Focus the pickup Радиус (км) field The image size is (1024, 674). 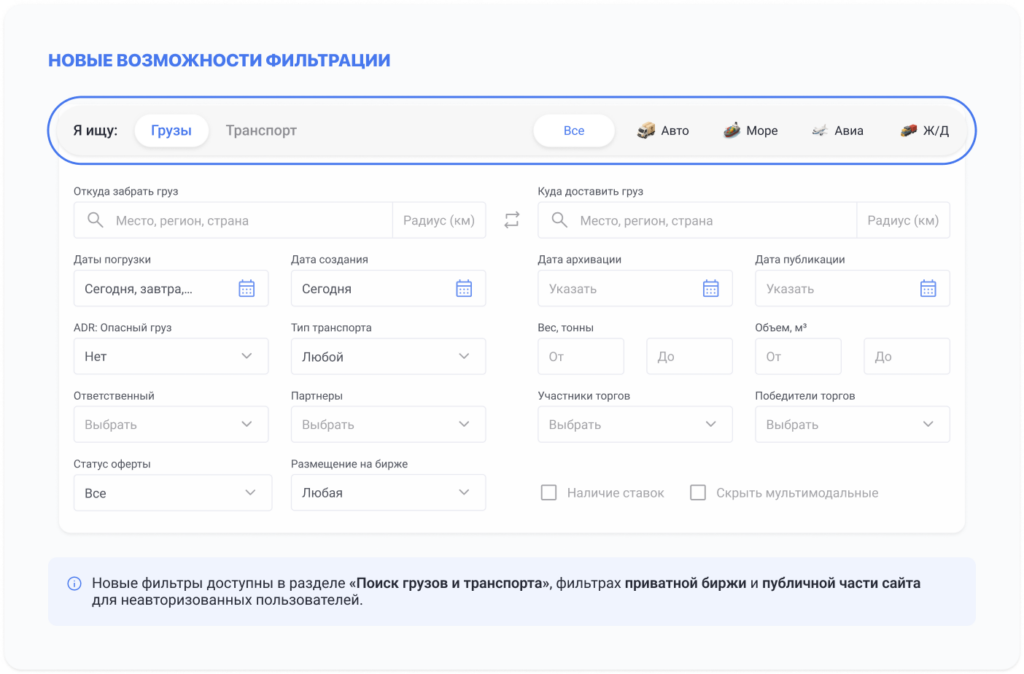(439, 220)
